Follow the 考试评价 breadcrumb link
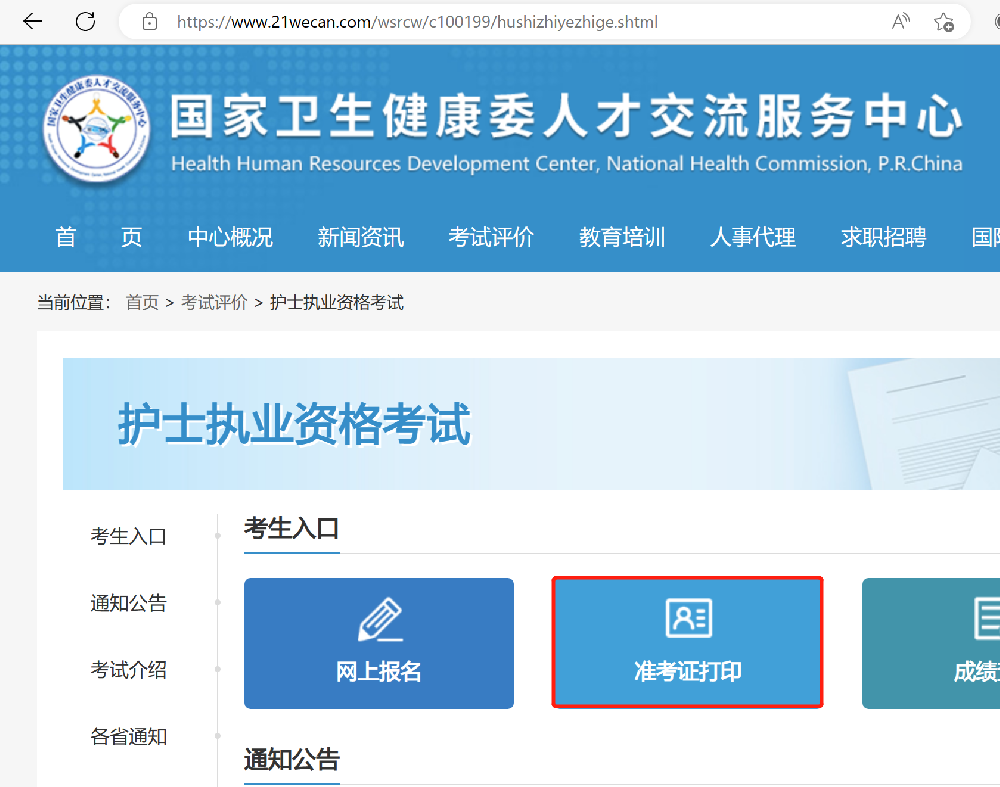 (x=214, y=302)
